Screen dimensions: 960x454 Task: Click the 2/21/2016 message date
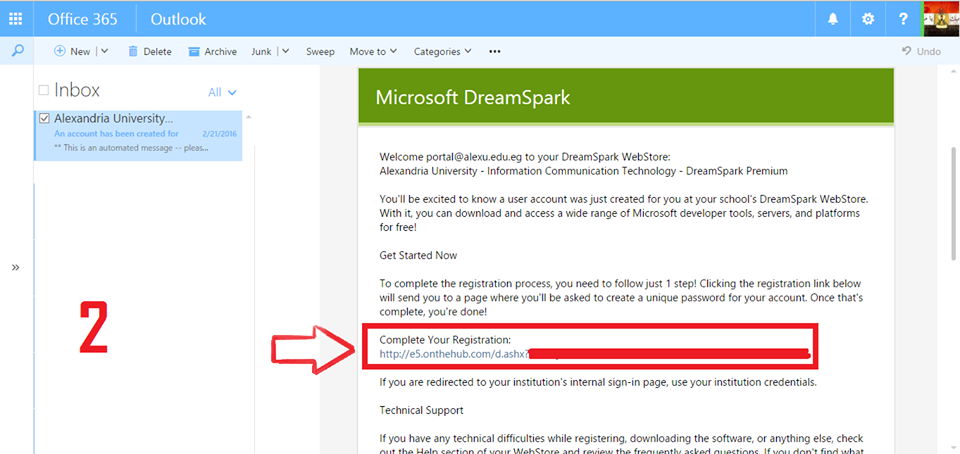[x=219, y=134]
